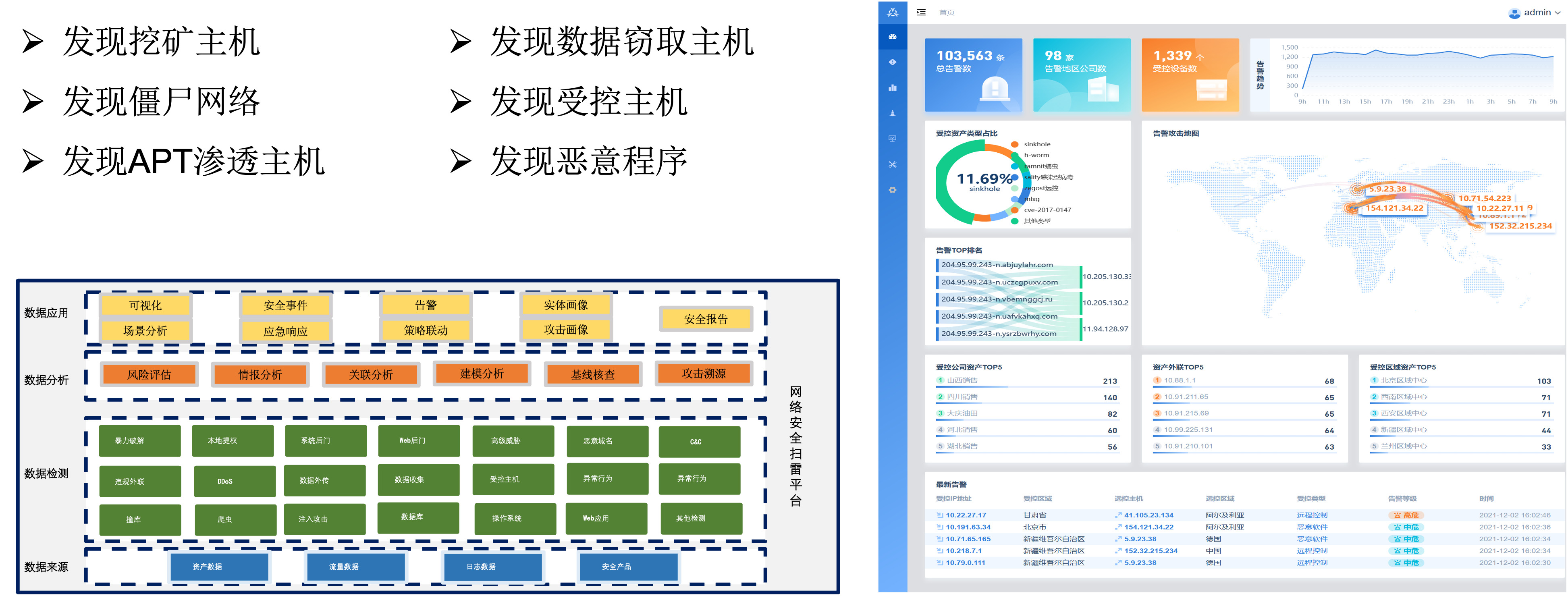Screen dimensions: 1568x600
Task: Open the controlled IP 10.22.27.17 link
Action: click(x=966, y=515)
